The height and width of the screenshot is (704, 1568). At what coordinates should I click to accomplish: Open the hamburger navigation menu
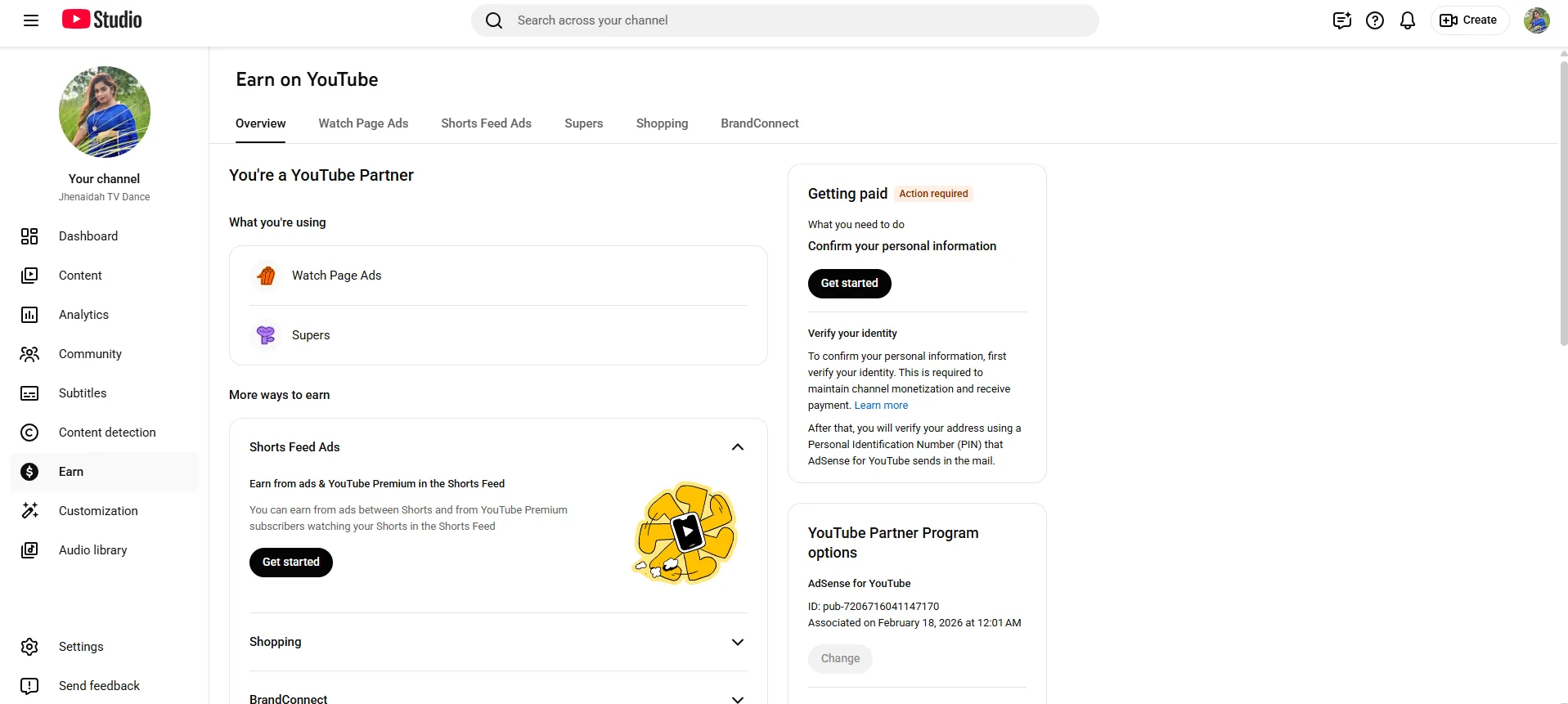[31, 20]
